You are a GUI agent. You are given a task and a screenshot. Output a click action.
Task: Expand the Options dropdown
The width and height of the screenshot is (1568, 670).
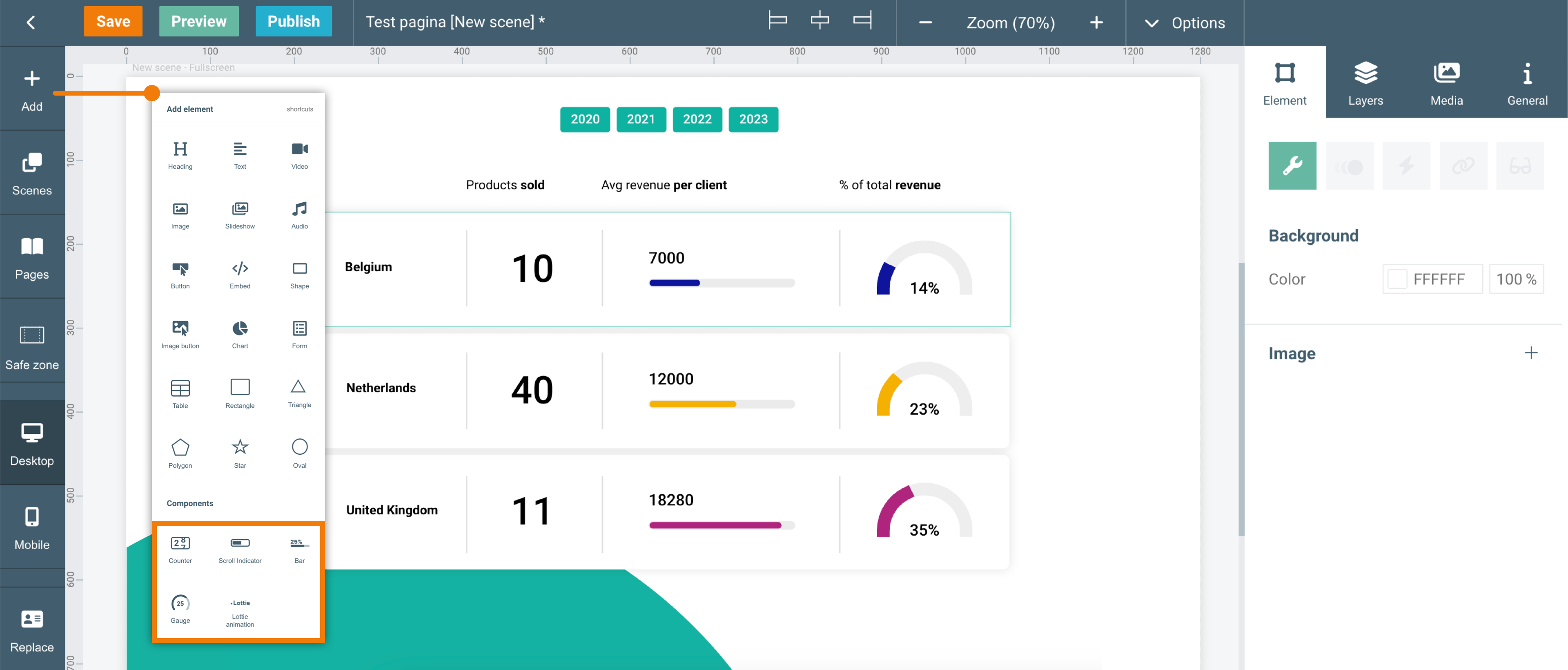click(x=1185, y=22)
